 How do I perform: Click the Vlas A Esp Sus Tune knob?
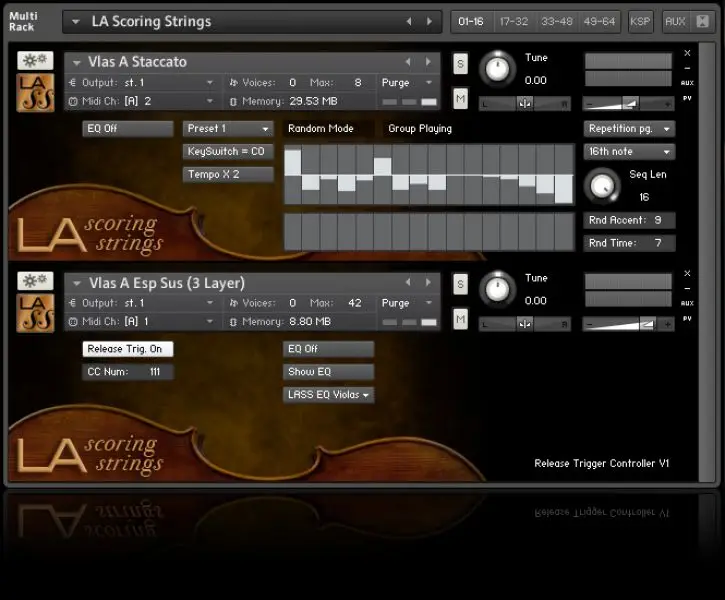[x=498, y=290]
